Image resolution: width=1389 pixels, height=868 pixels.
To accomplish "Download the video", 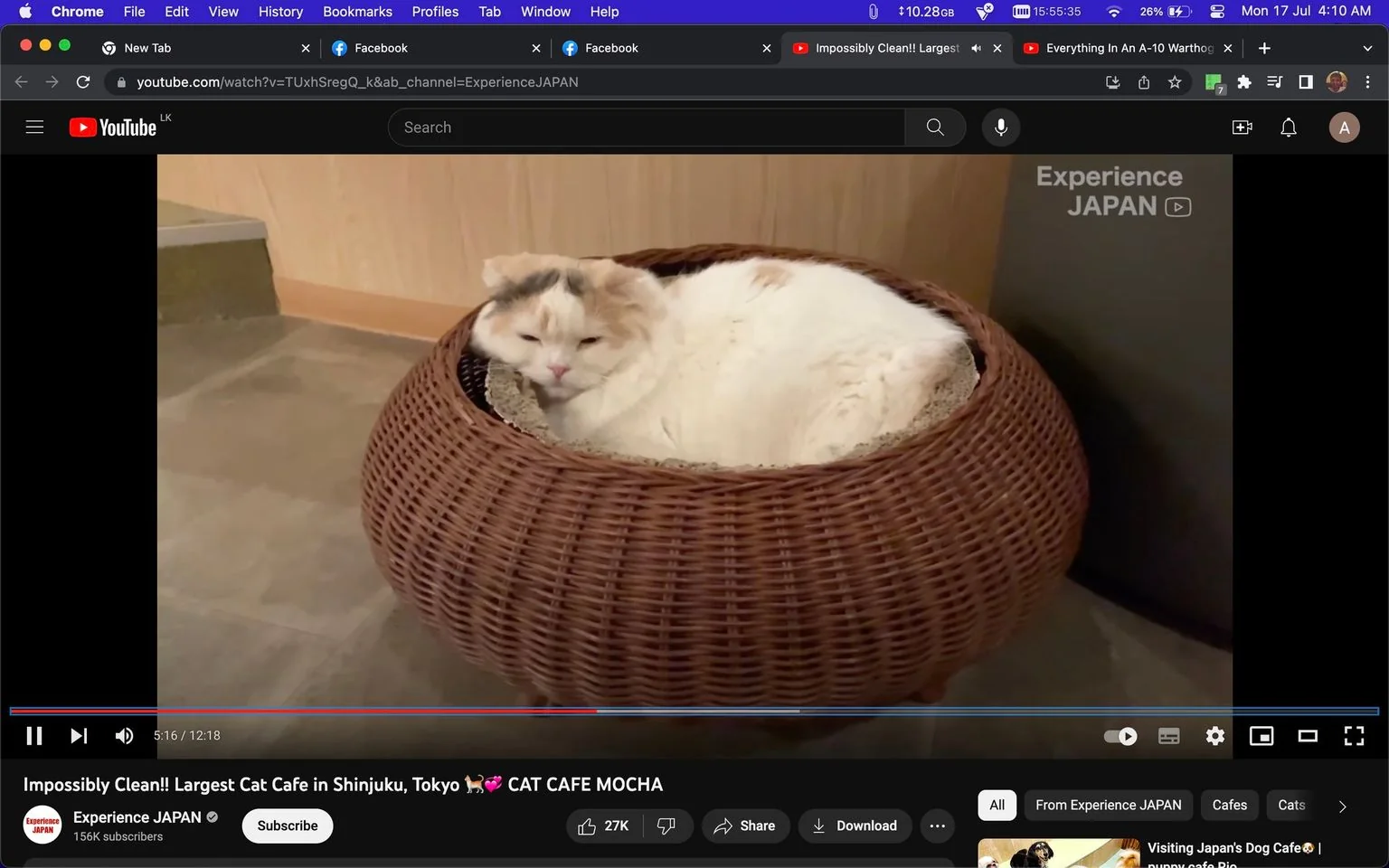I will [855, 826].
